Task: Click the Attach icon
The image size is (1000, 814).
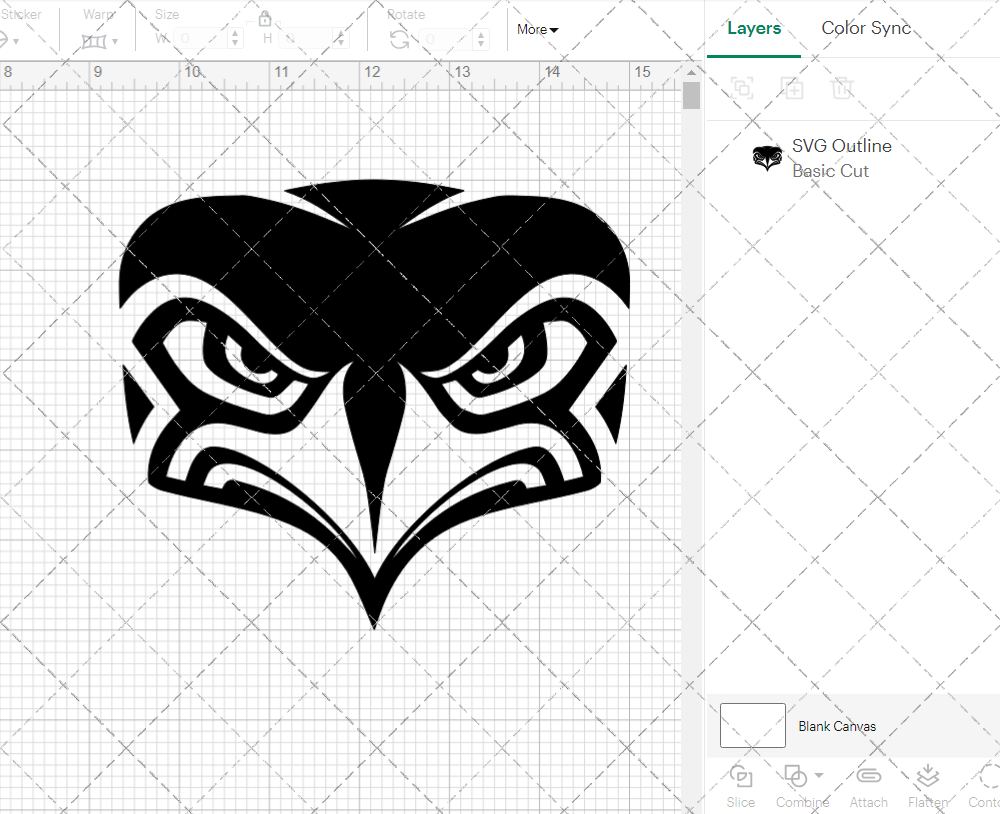Action: coord(868,777)
